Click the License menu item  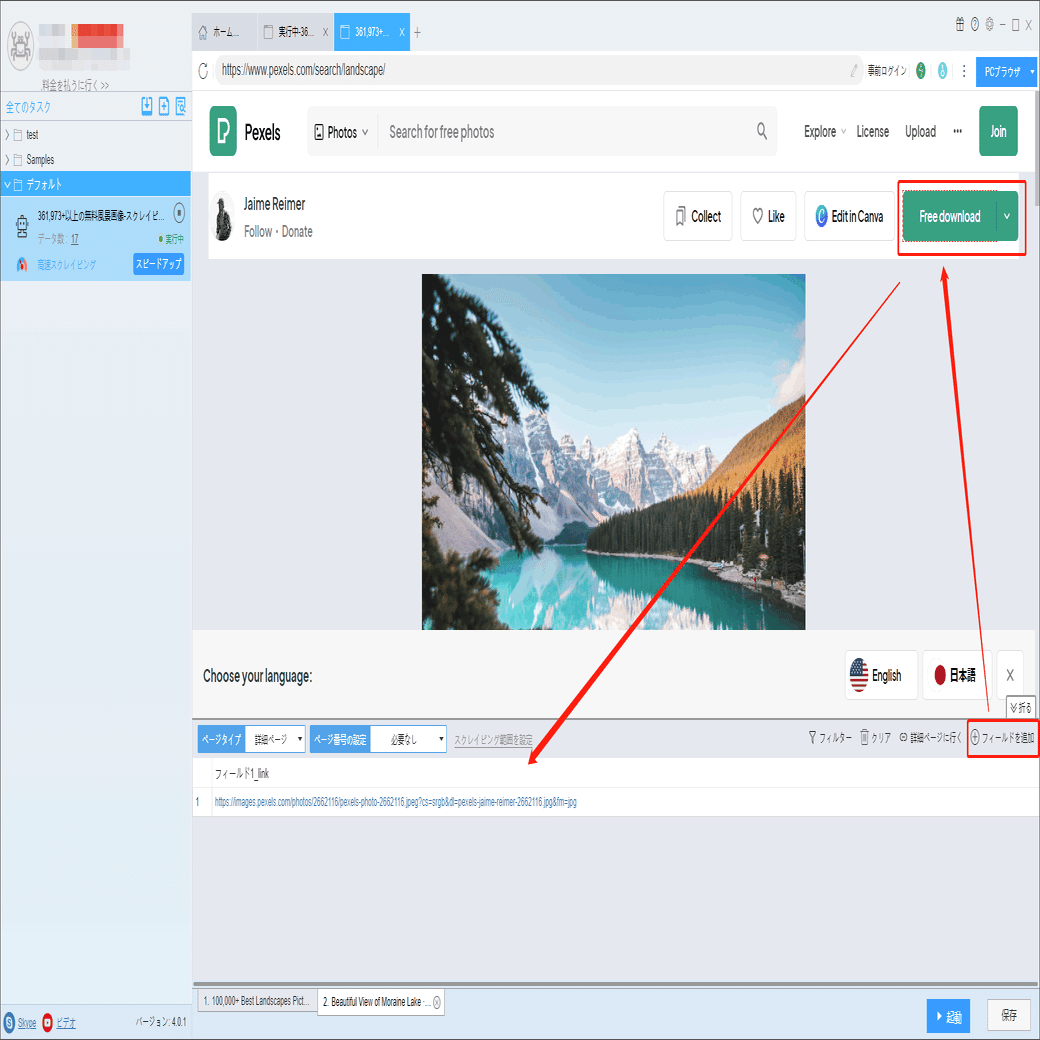tap(873, 131)
